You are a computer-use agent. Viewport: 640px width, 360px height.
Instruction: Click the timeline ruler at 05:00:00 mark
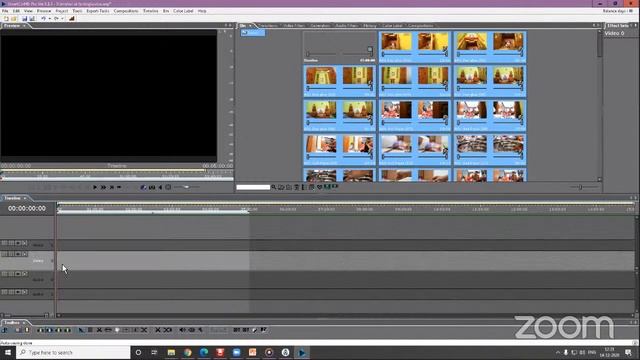[249, 209]
